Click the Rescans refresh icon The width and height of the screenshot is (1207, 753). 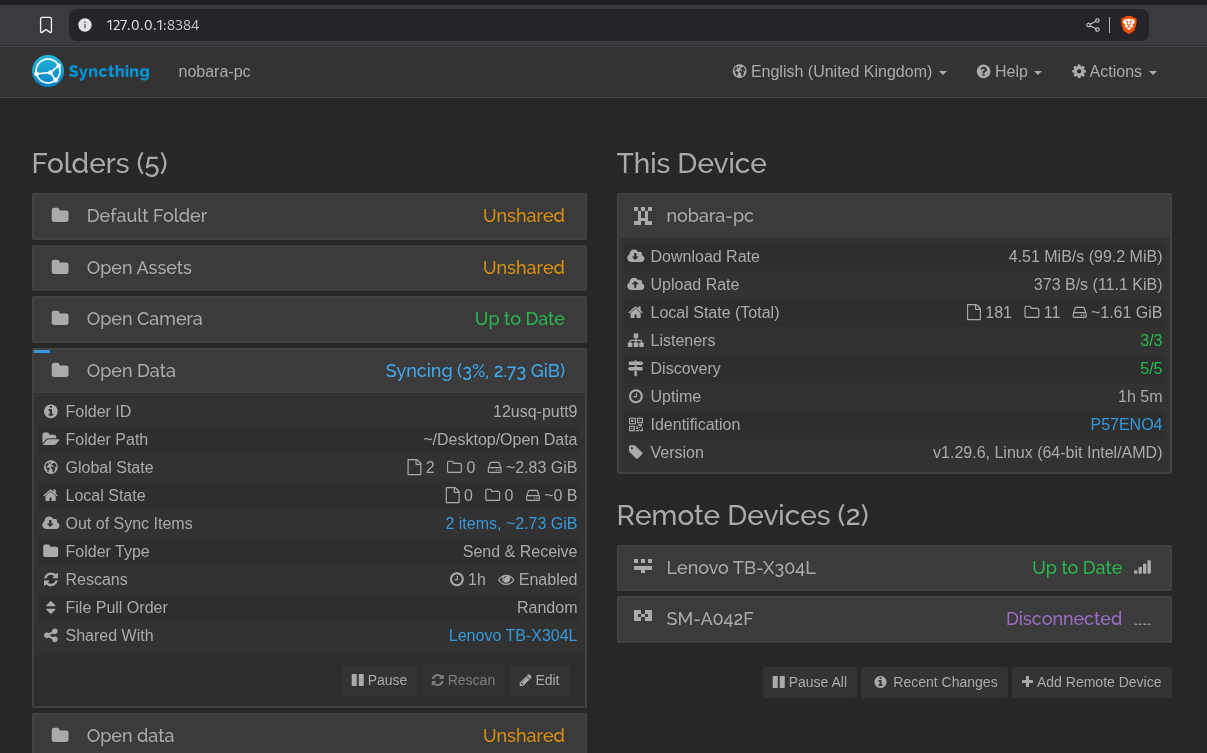tap(51, 579)
